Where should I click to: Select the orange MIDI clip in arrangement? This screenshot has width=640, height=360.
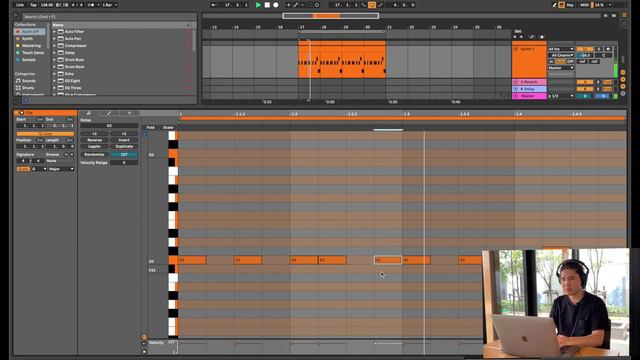(x=342, y=59)
